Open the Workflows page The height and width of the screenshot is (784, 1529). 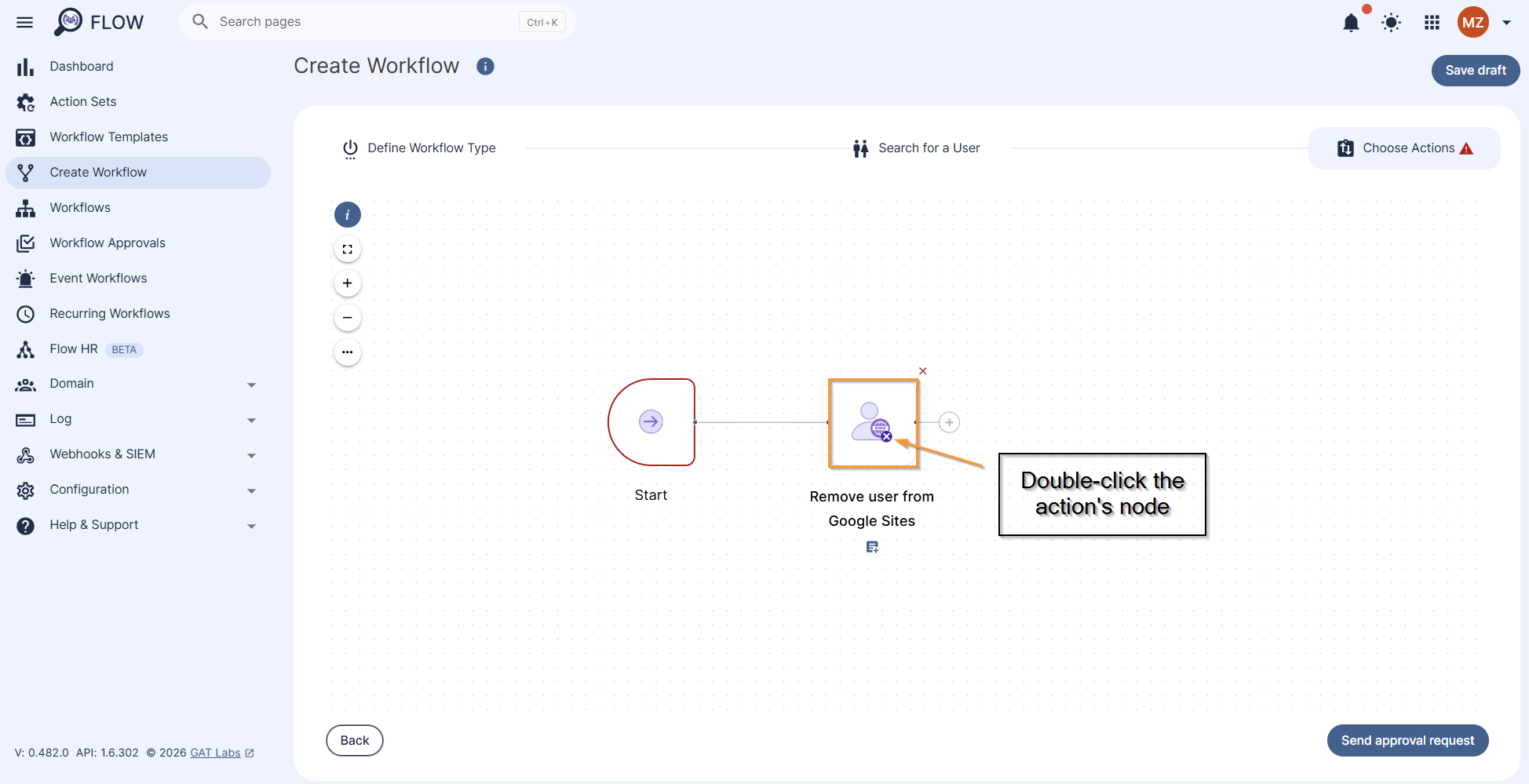(138, 208)
